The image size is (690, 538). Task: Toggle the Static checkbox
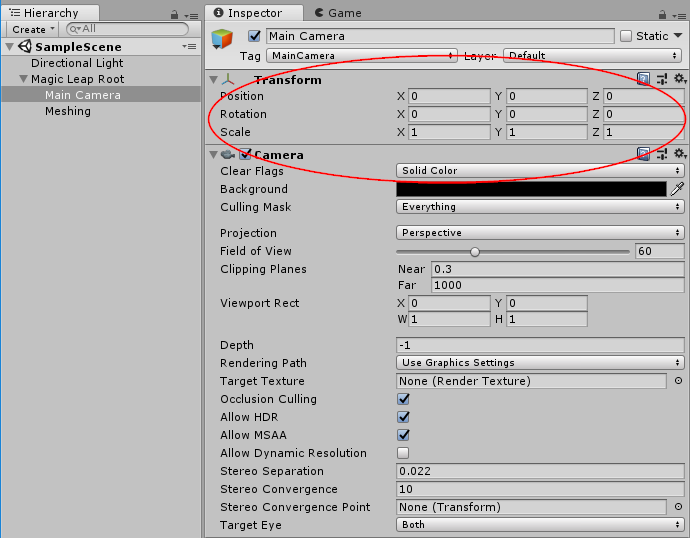coord(626,36)
